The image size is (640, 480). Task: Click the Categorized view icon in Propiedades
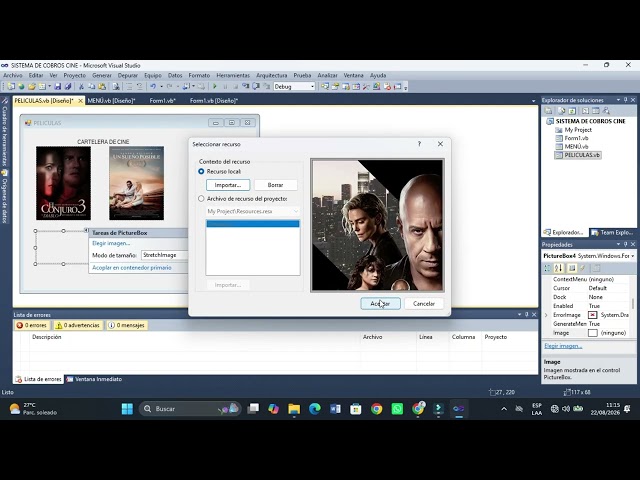pyautogui.click(x=547, y=268)
